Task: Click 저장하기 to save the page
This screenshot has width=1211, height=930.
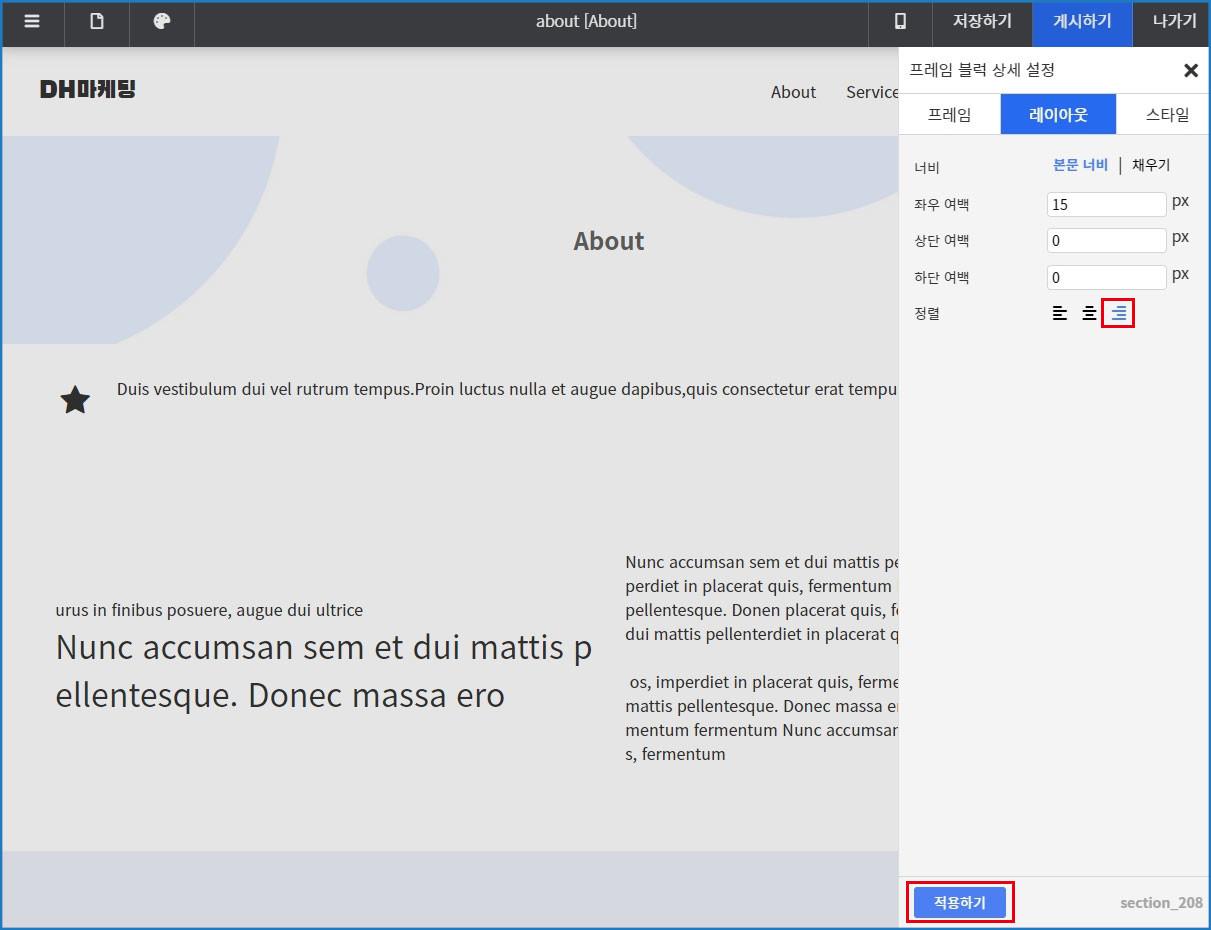Action: point(981,22)
